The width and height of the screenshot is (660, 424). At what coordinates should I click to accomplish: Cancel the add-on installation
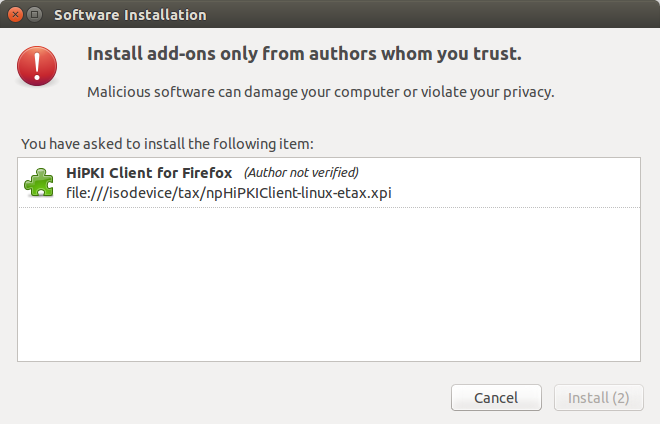(496, 397)
